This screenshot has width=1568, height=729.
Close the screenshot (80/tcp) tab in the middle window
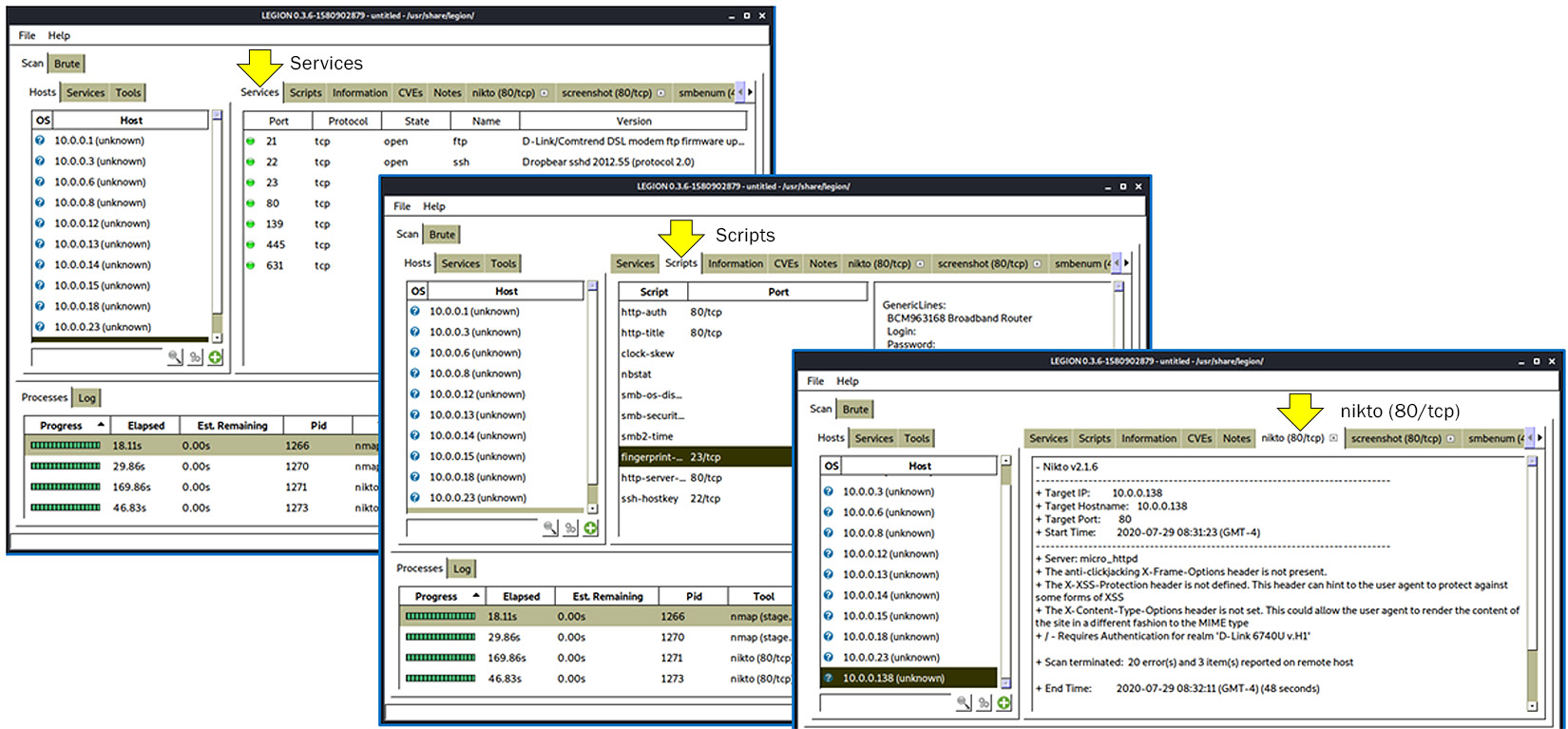pos(1037,264)
